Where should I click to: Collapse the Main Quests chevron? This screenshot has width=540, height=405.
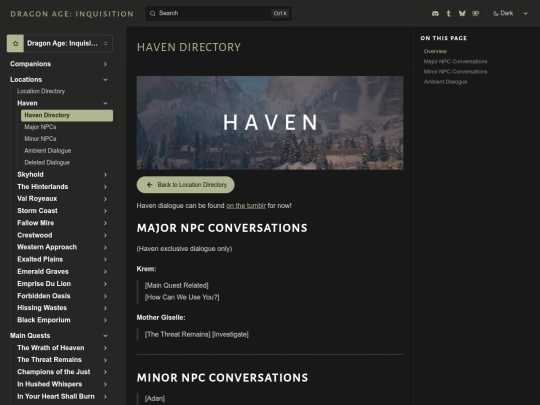click(x=105, y=336)
